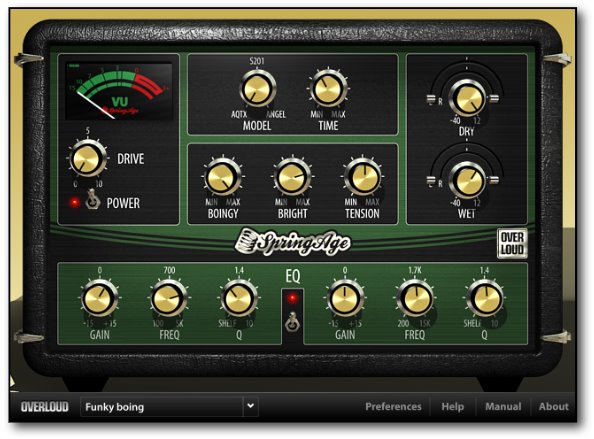
Task: Click the BOINGY knob
Action: pos(223,177)
